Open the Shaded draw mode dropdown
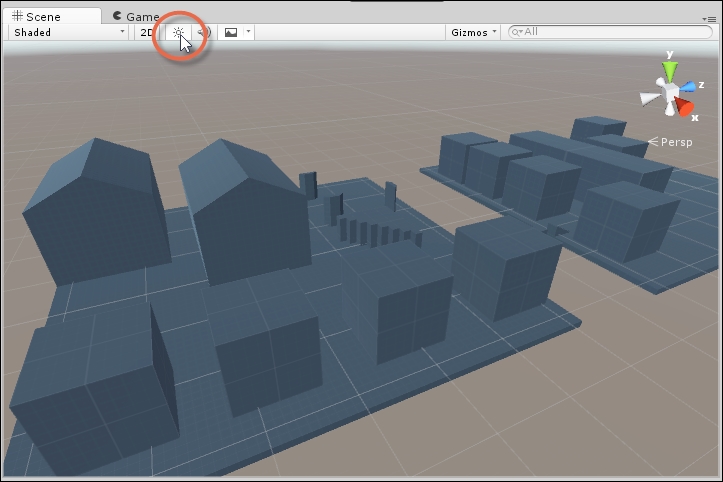This screenshot has height=482, width=723. pyautogui.click(x=68, y=32)
